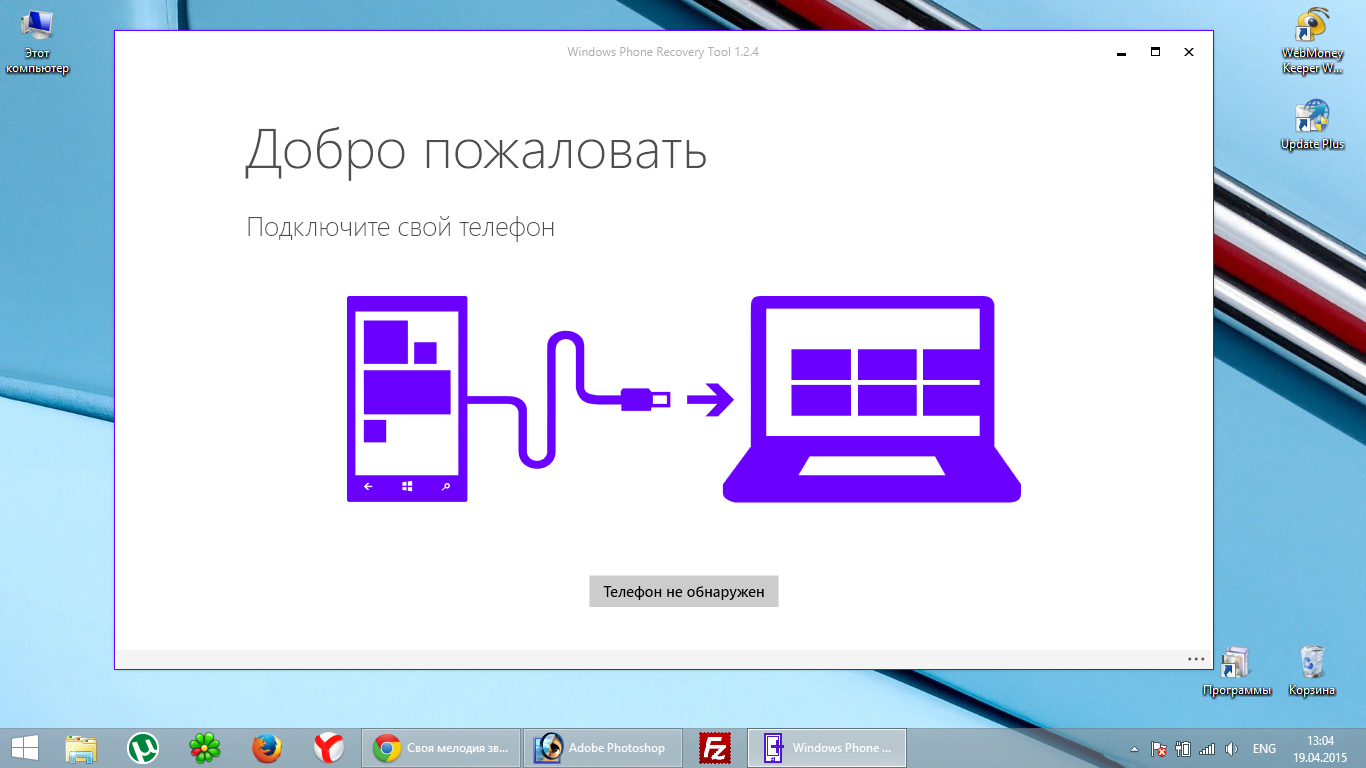
Task: Launch Yandex browser from the taskbar
Action: pos(329,747)
